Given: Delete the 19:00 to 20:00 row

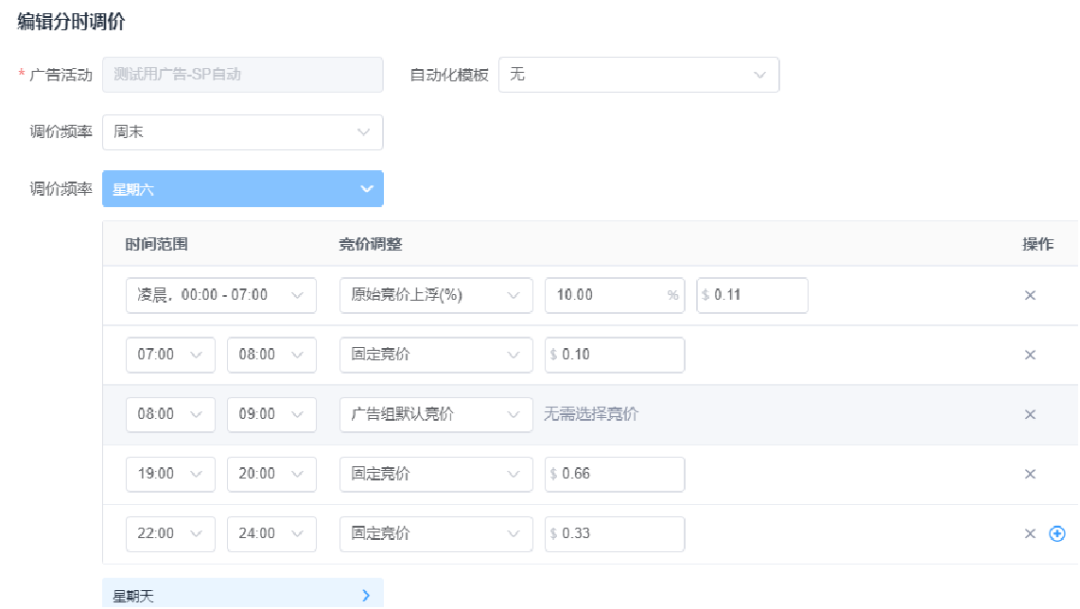Looking at the screenshot, I should coord(1030,474).
